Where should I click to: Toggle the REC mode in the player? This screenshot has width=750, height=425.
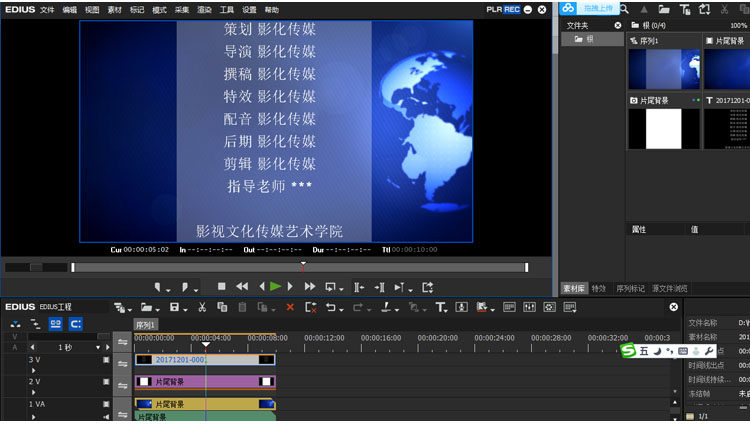(x=512, y=9)
